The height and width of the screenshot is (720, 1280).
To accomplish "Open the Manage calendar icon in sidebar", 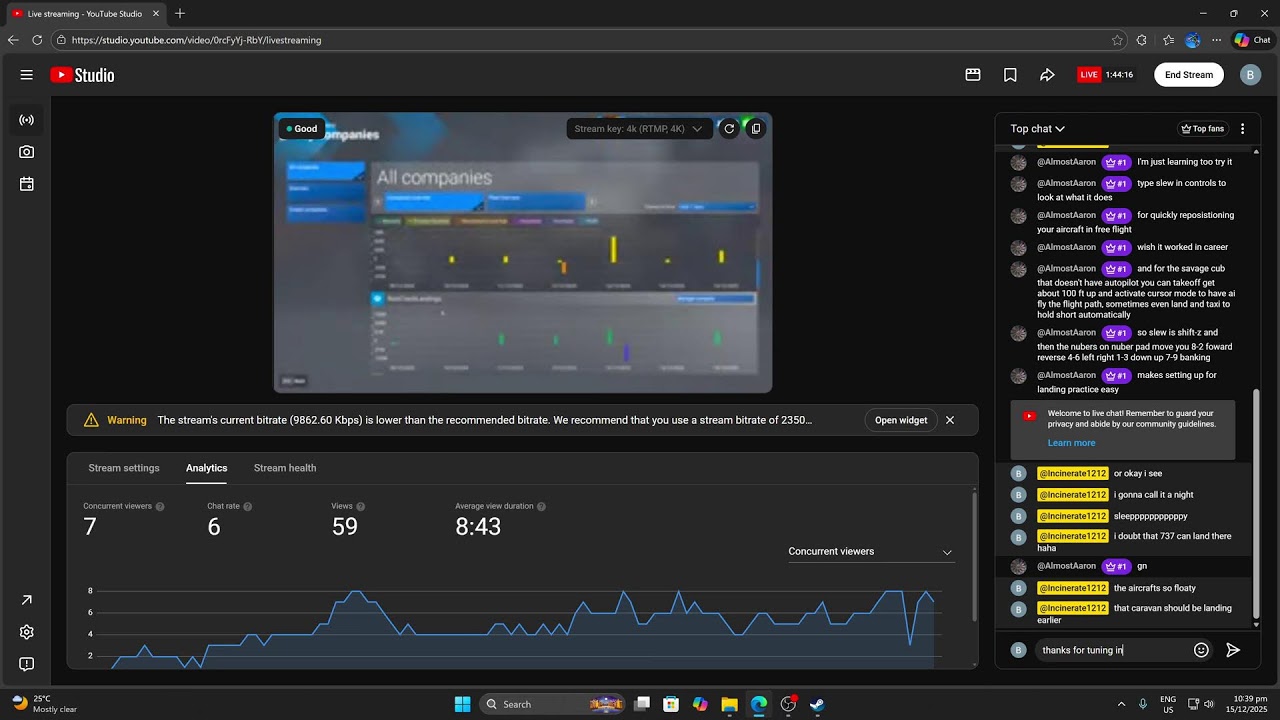I will pyautogui.click(x=26, y=184).
